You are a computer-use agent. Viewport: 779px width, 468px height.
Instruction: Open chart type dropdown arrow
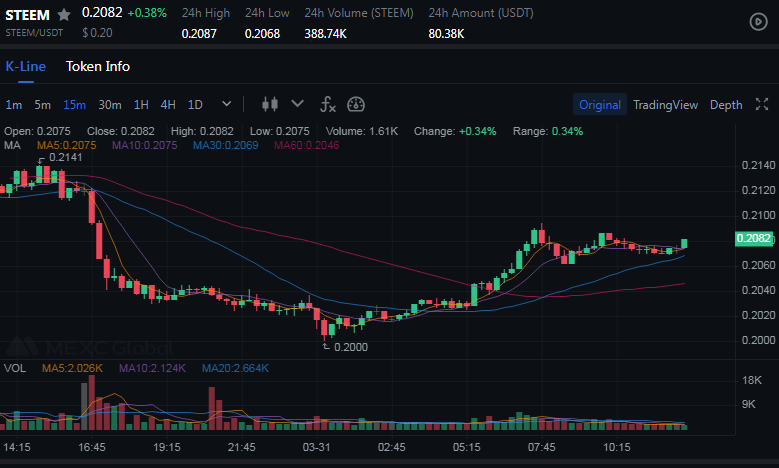(297, 104)
